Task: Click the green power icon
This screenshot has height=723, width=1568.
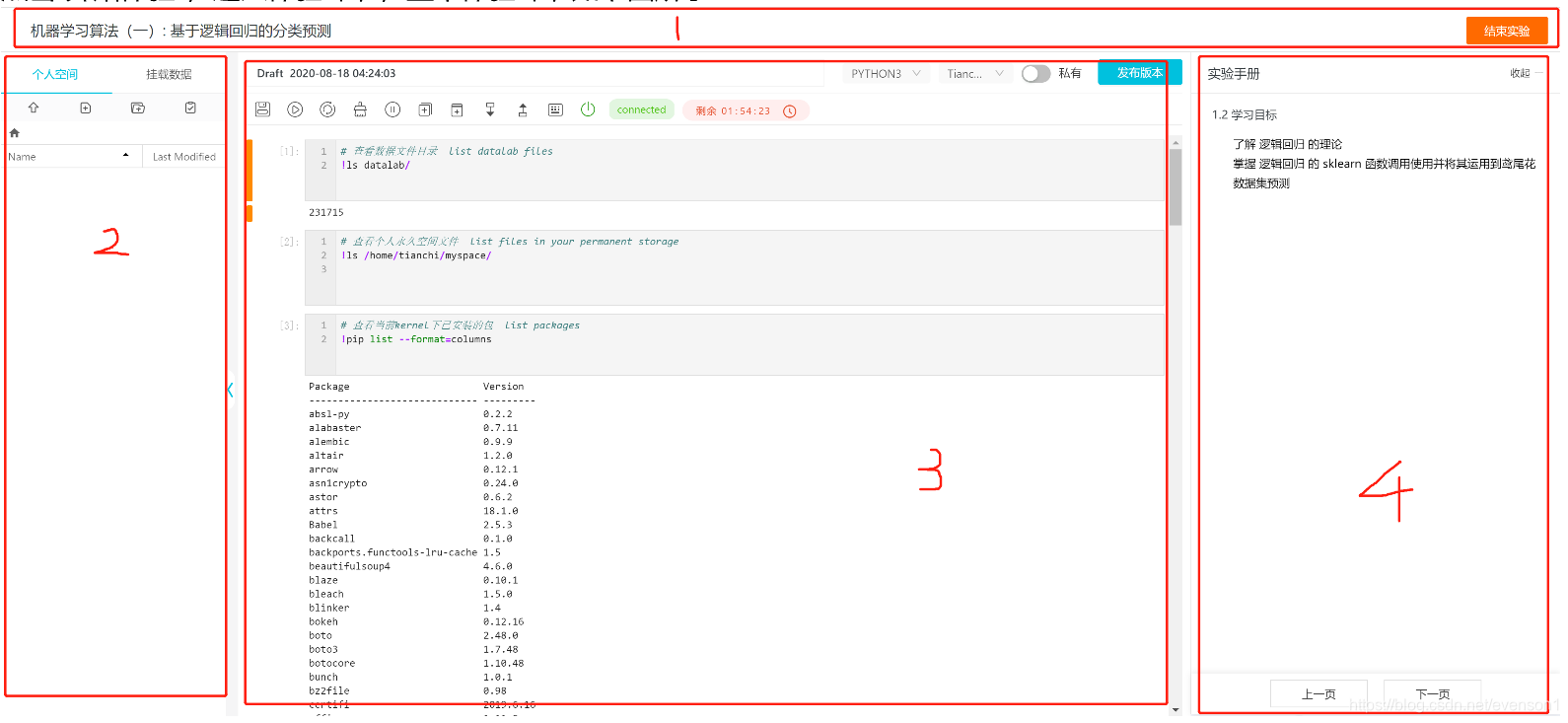Action: 588,109
